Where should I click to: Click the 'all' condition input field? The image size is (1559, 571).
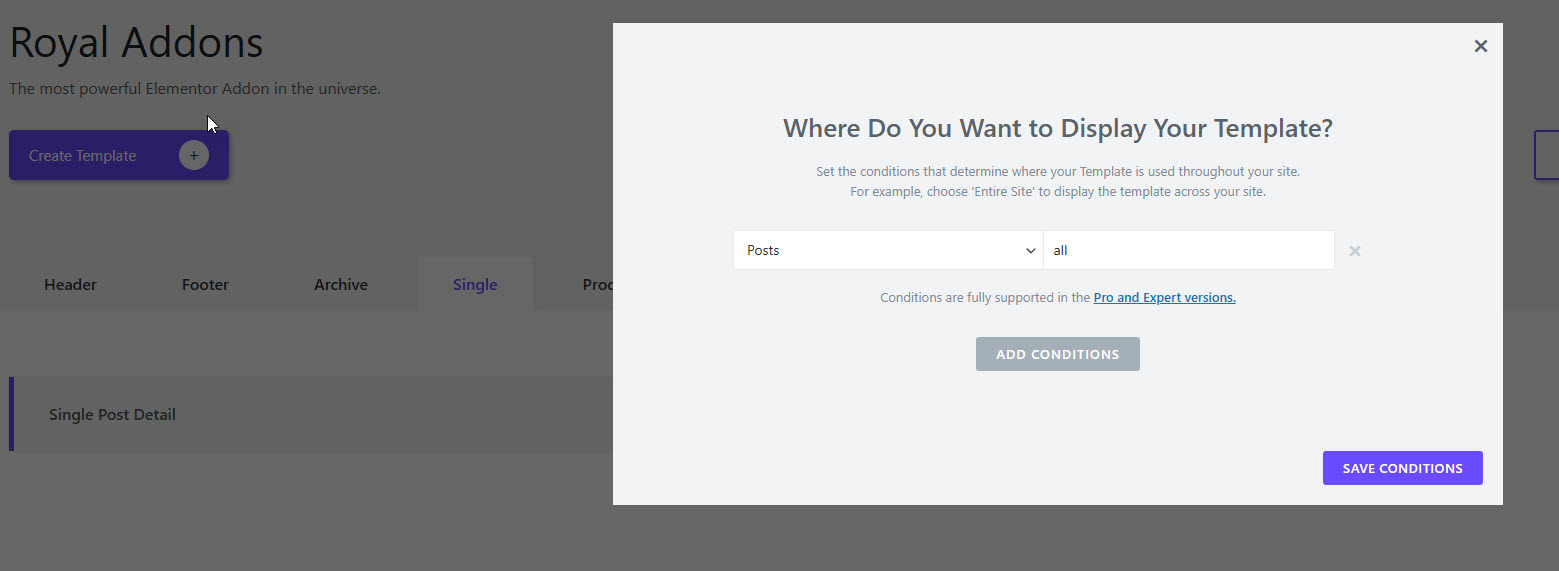1188,250
